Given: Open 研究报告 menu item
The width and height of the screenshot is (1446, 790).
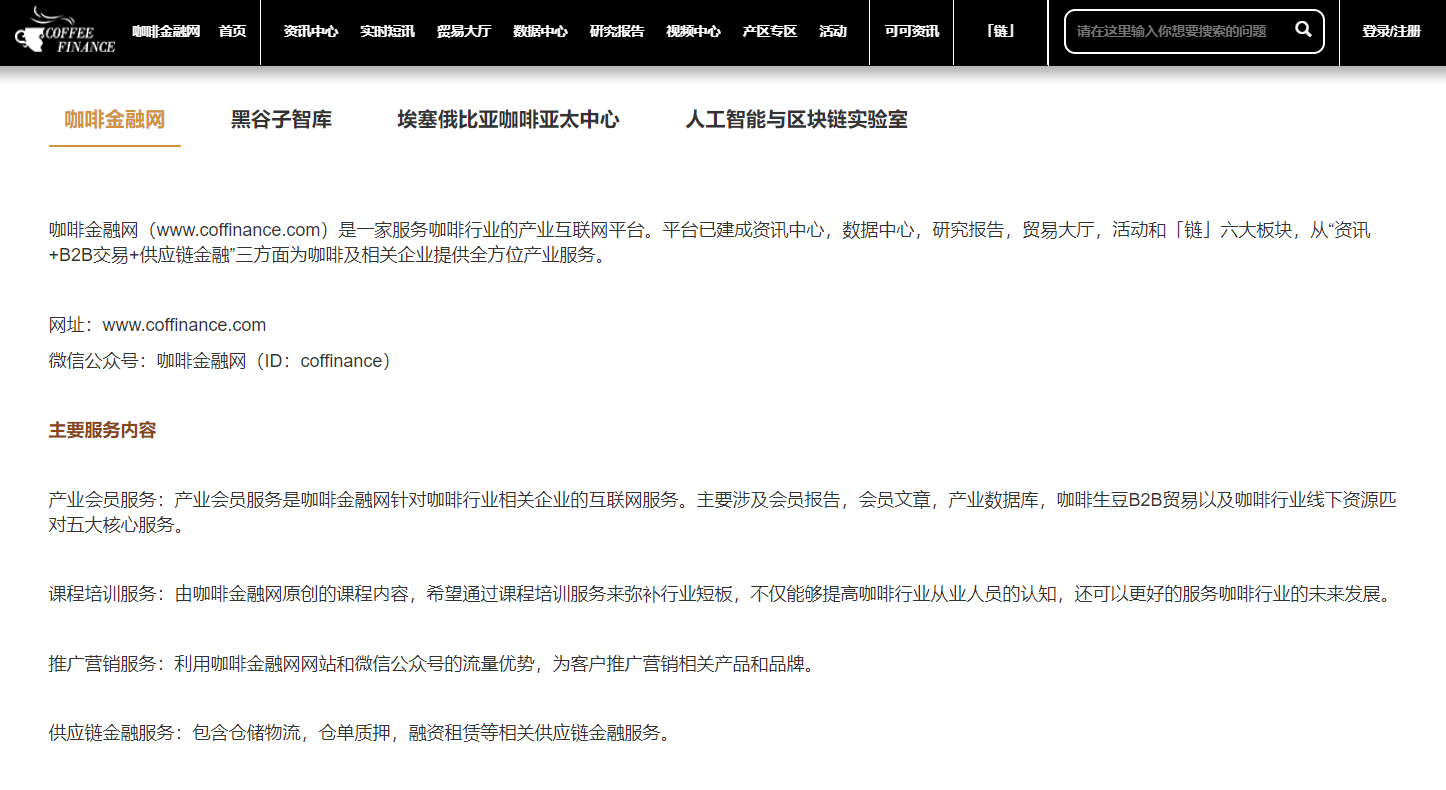Looking at the screenshot, I should 617,31.
